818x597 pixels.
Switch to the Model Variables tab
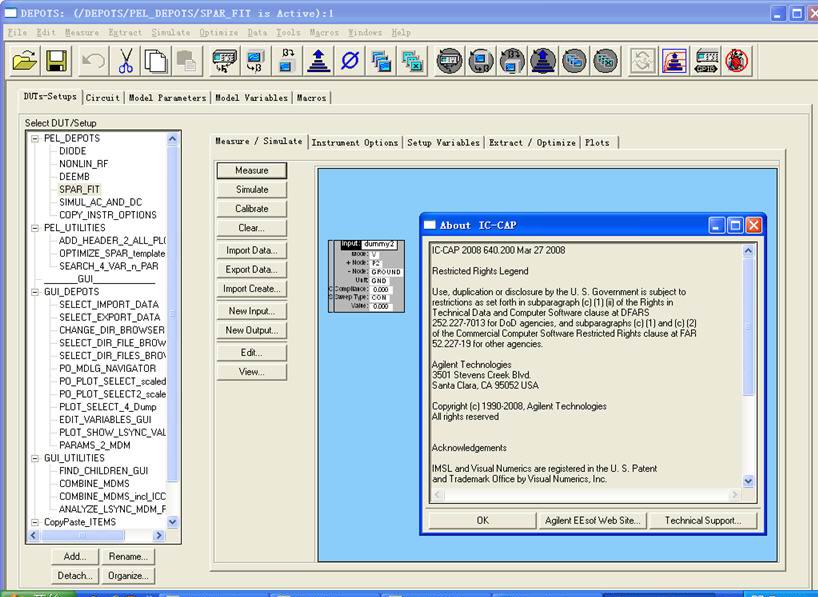point(251,98)
